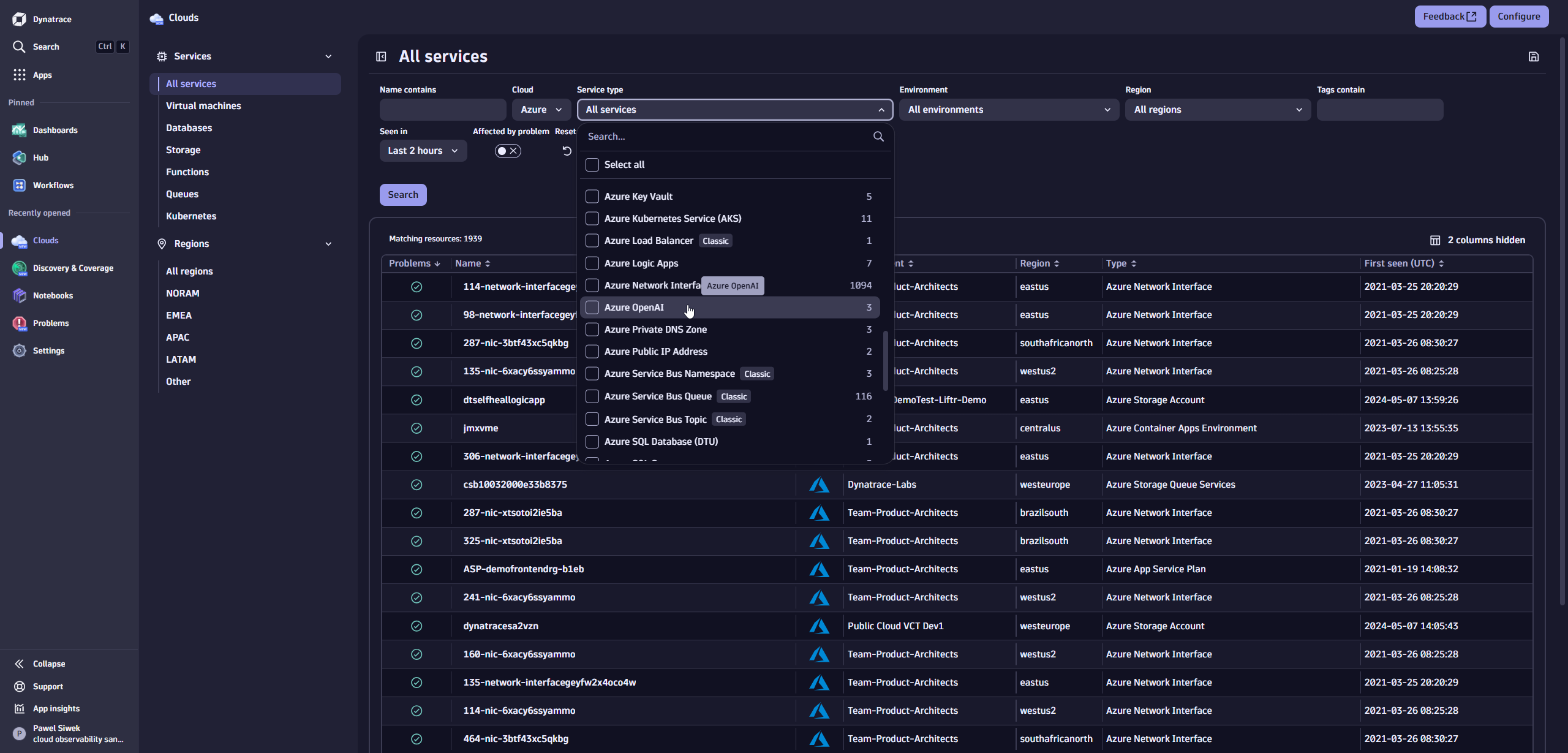Toggle the Affected by problem switch

coord(507,150)
